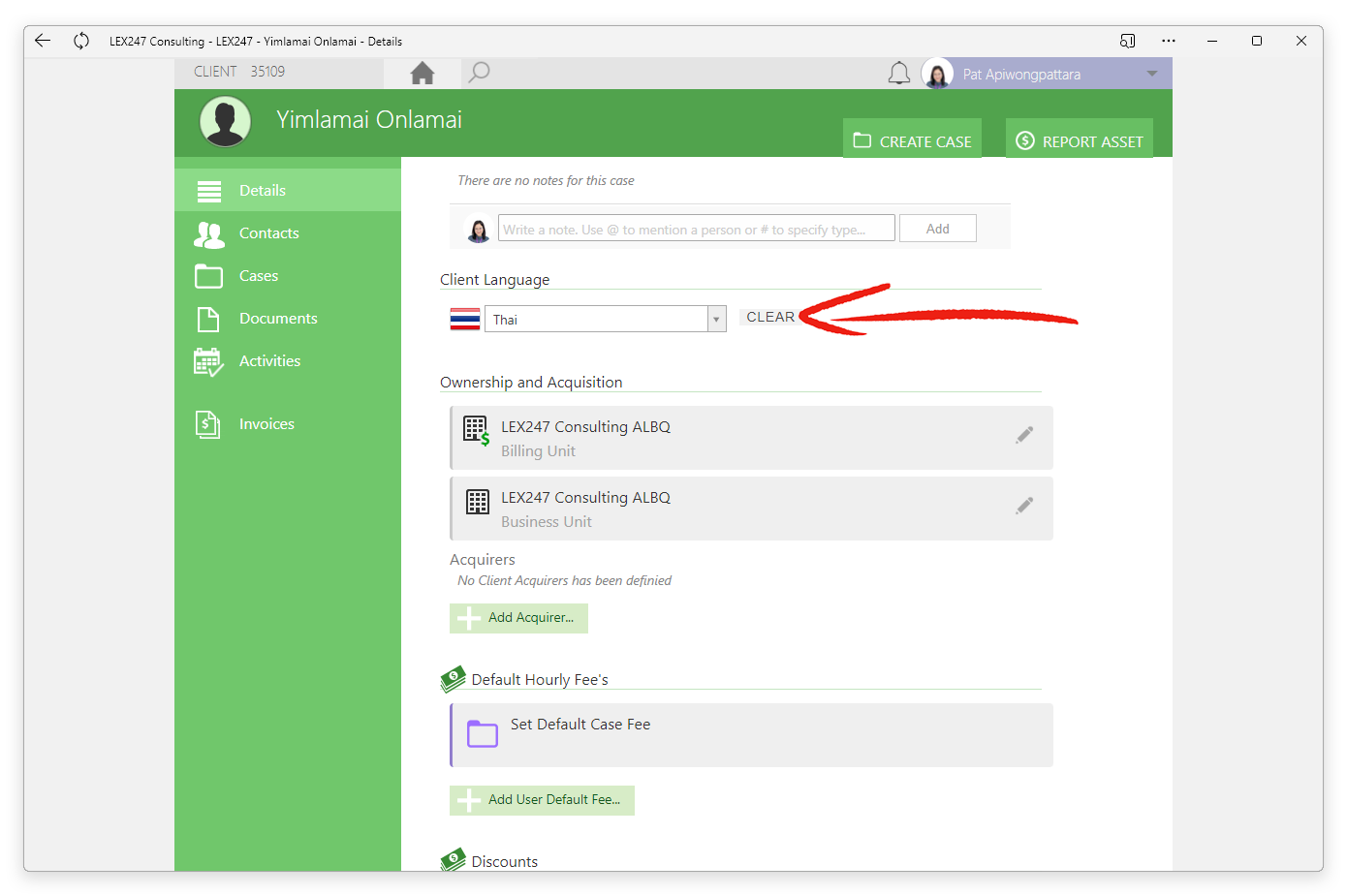Viewport: 1347px width, 896px height.
Task: Click the Documents page icon
Action: [x=208, y=319]
